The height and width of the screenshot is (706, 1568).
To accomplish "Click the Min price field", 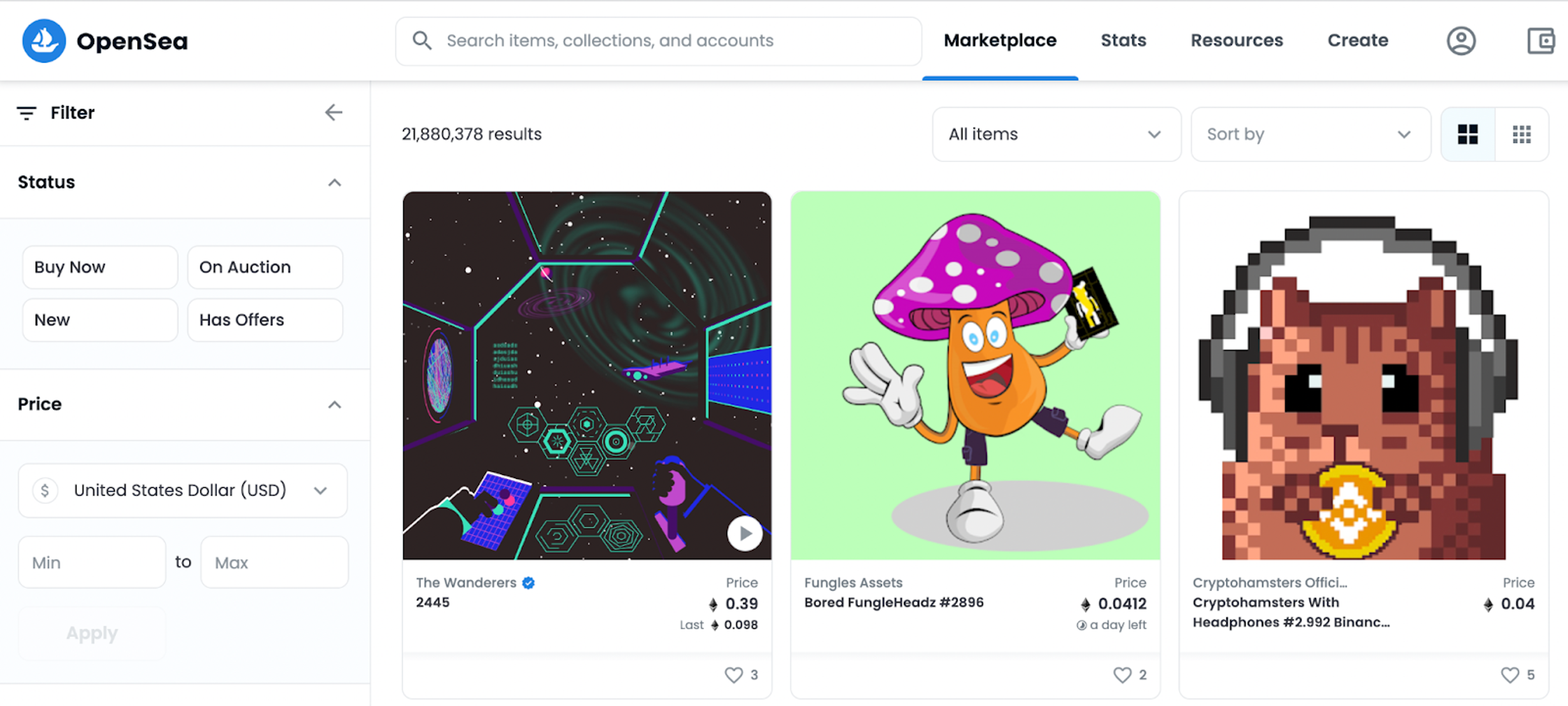I will (x=92, y=562).
